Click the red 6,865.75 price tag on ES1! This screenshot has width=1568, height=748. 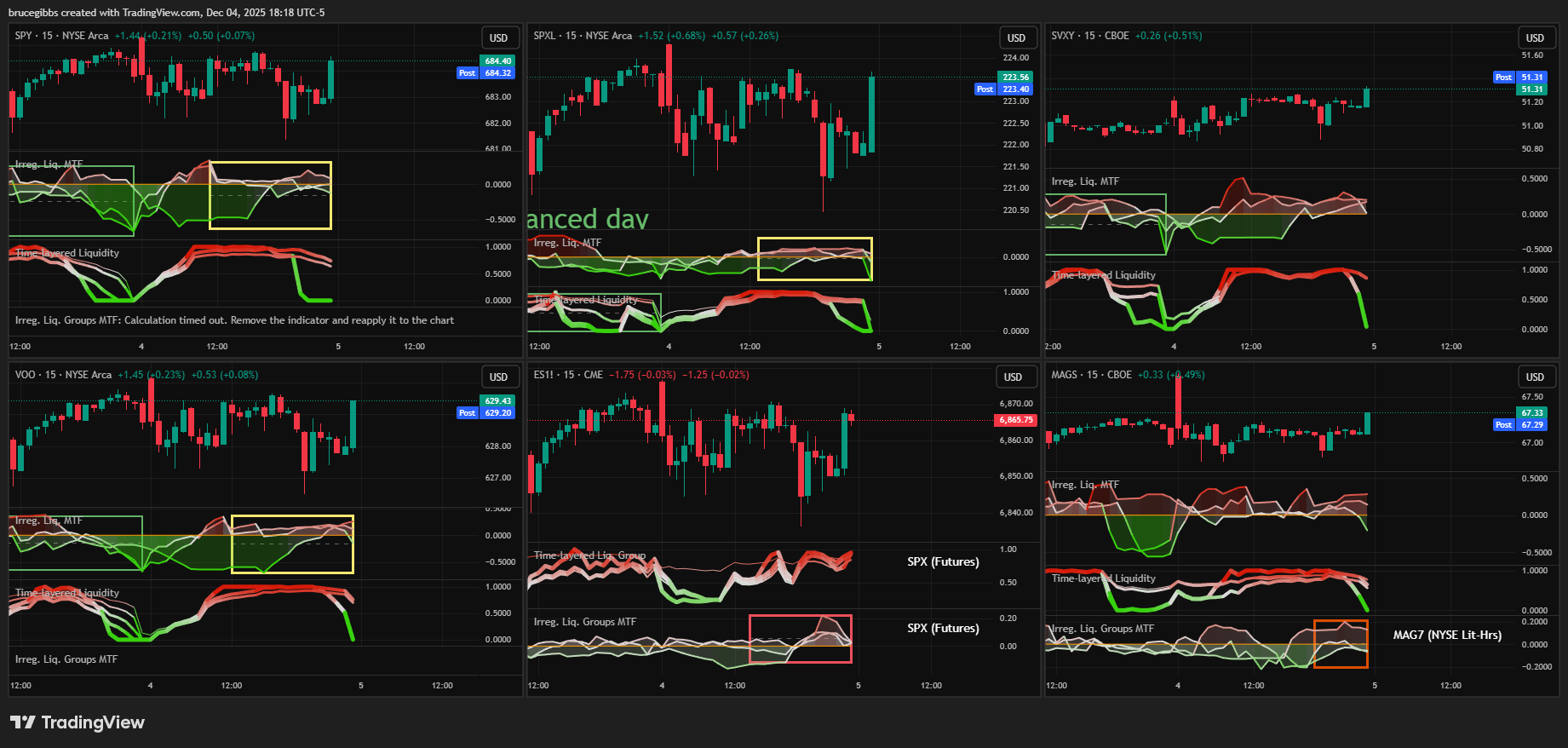pos(1015,420)
